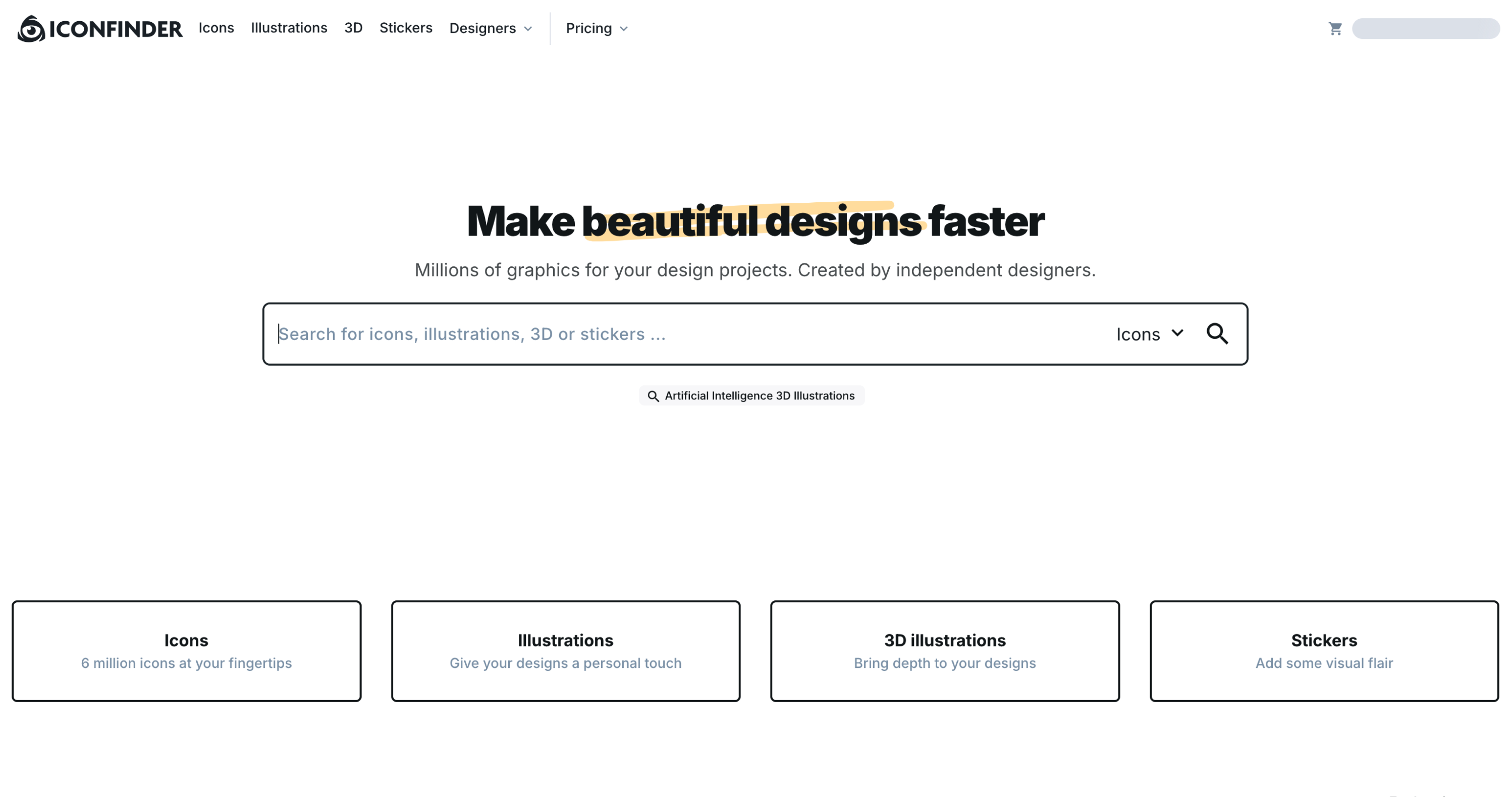Expand the Pricing dropdown menu
Screen dimensions: 1512x797
tap(598, 28)
